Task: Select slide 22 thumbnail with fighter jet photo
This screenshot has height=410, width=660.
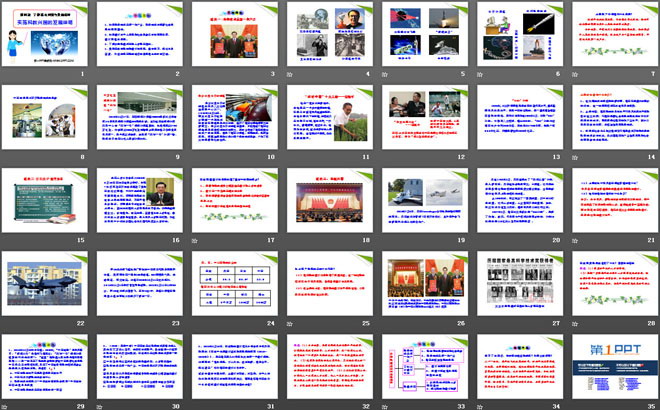Action: point(45,283)
